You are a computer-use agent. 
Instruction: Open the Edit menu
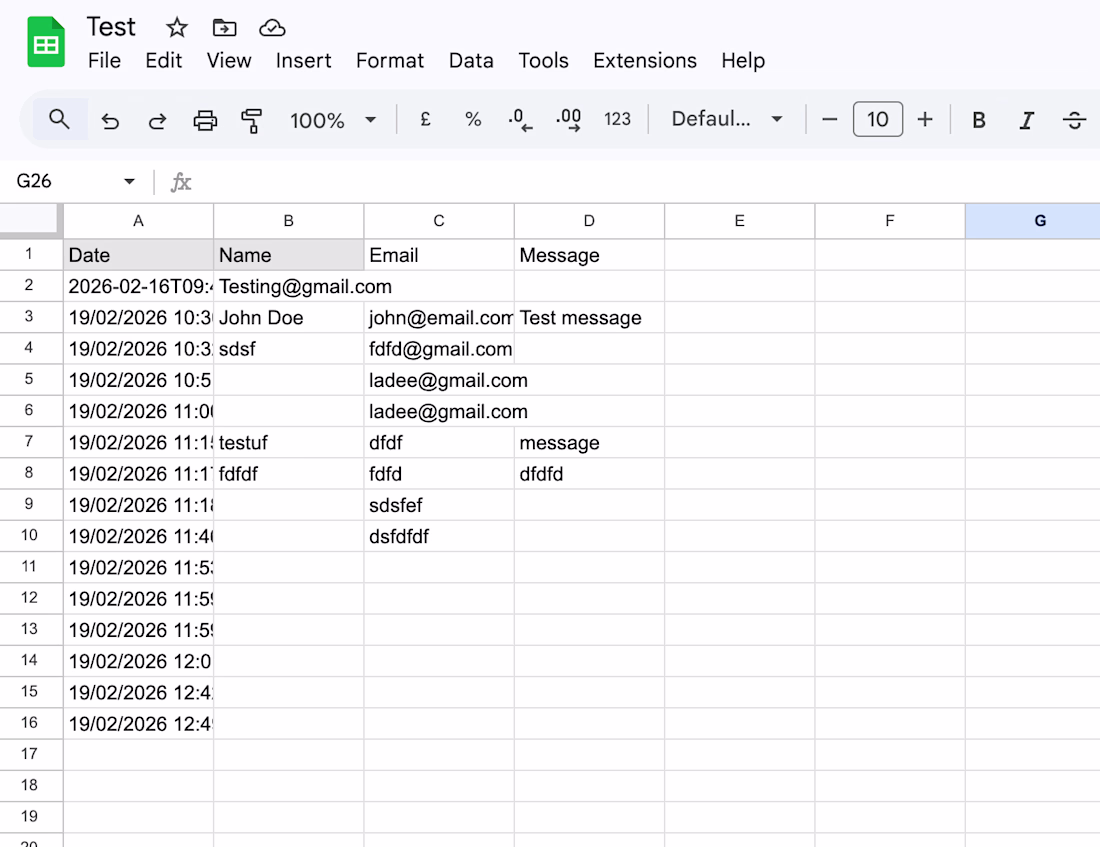click(x=163, y=61)
